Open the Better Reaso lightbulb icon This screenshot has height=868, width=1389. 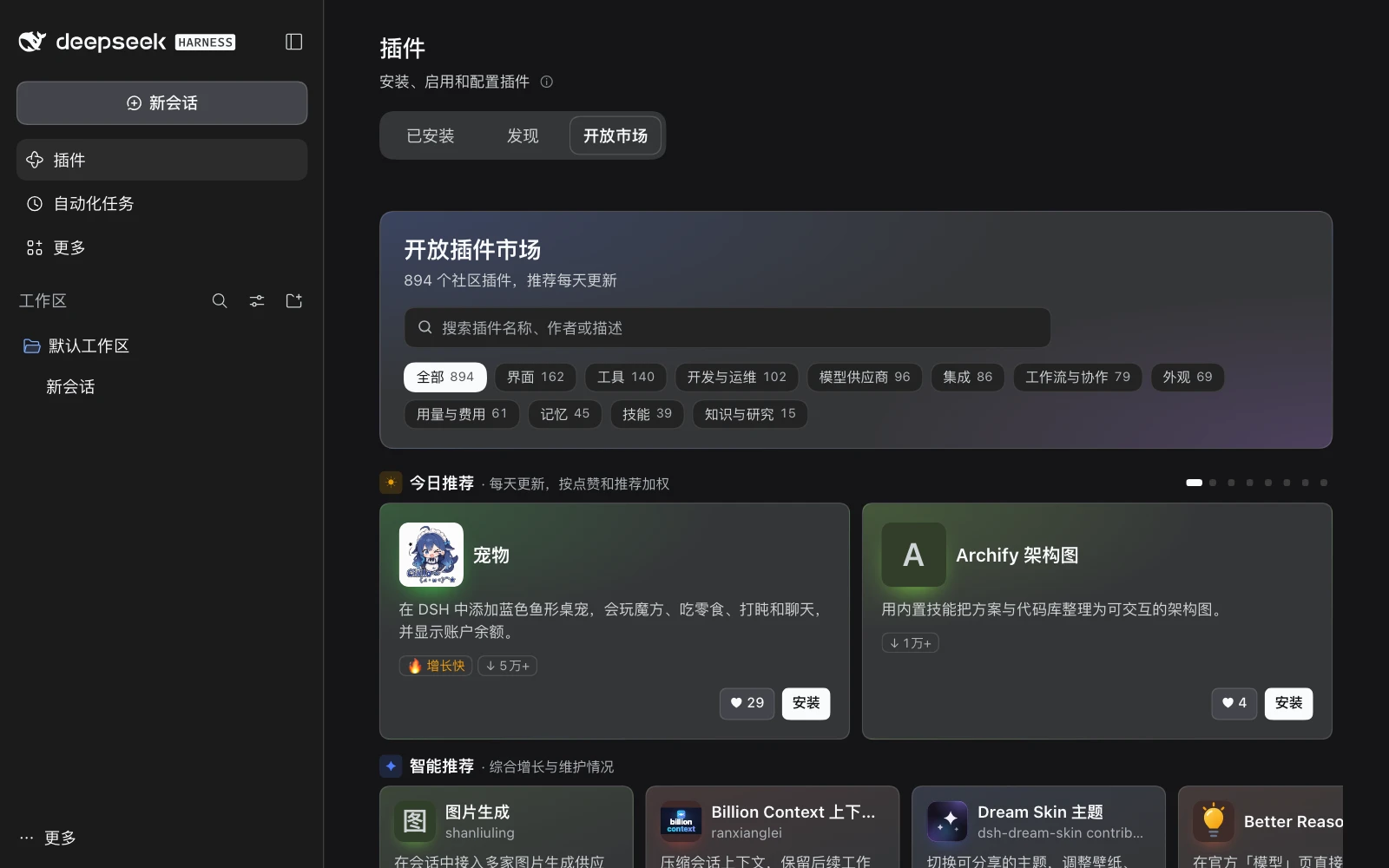pos(1214,821)
